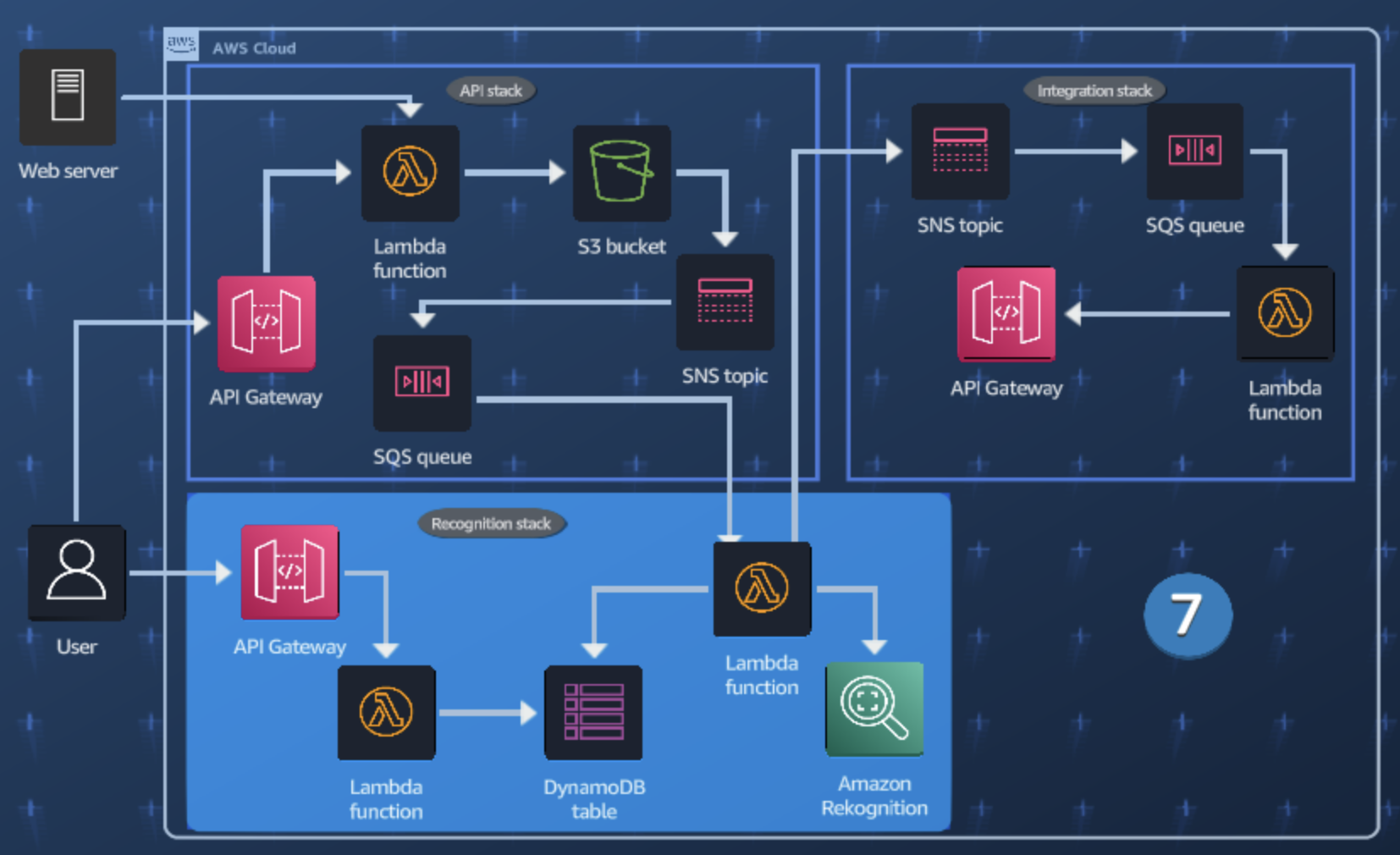Screen dimensions: 1400x855
Task: Click the 'S3 bucket' caption
Action: click(621, 246)
